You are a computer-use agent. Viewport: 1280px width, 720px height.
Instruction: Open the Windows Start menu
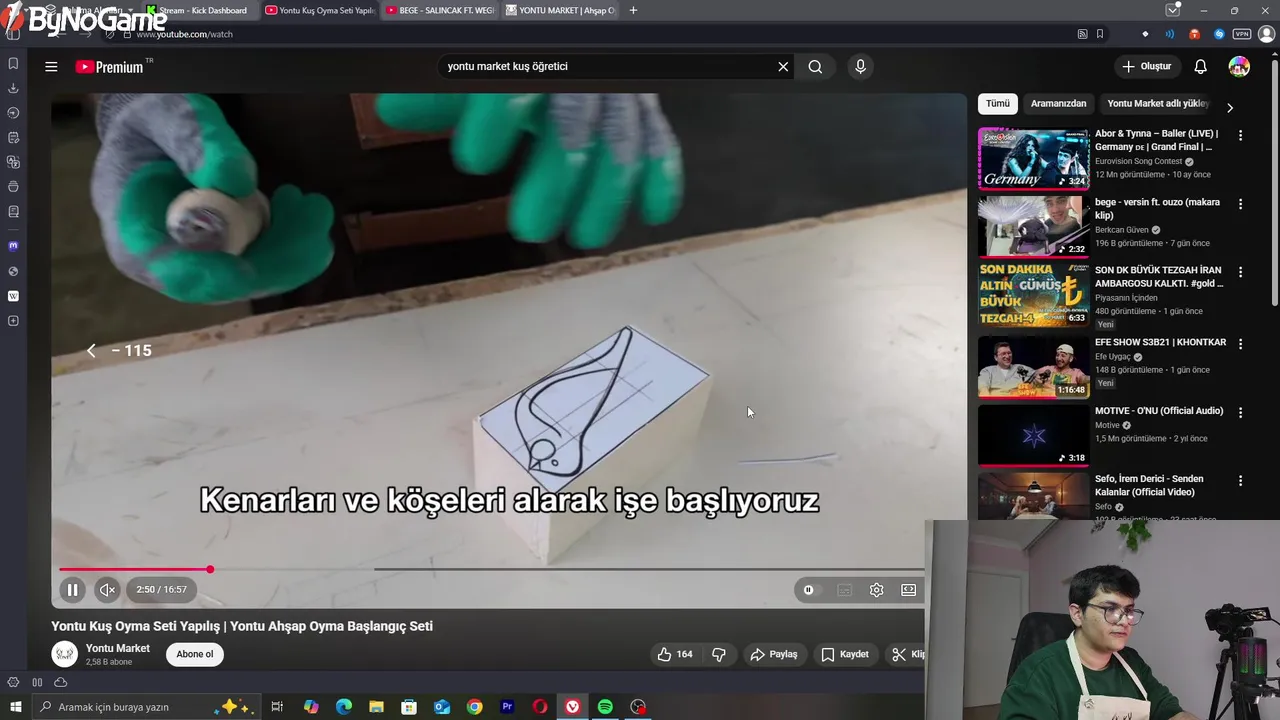[x=15, y=707]
